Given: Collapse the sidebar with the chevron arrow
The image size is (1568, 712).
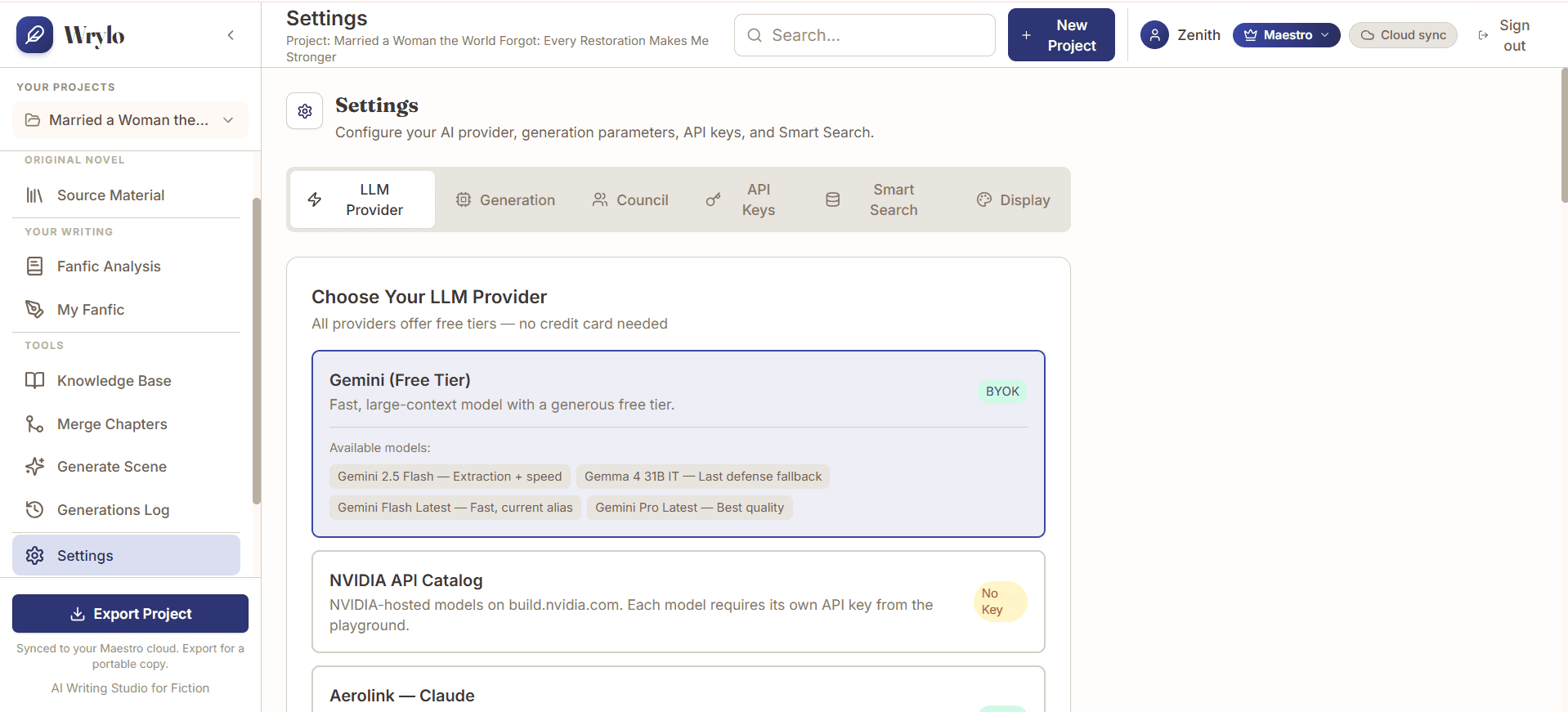Looking at the screenshot, I should coord(231,35).
